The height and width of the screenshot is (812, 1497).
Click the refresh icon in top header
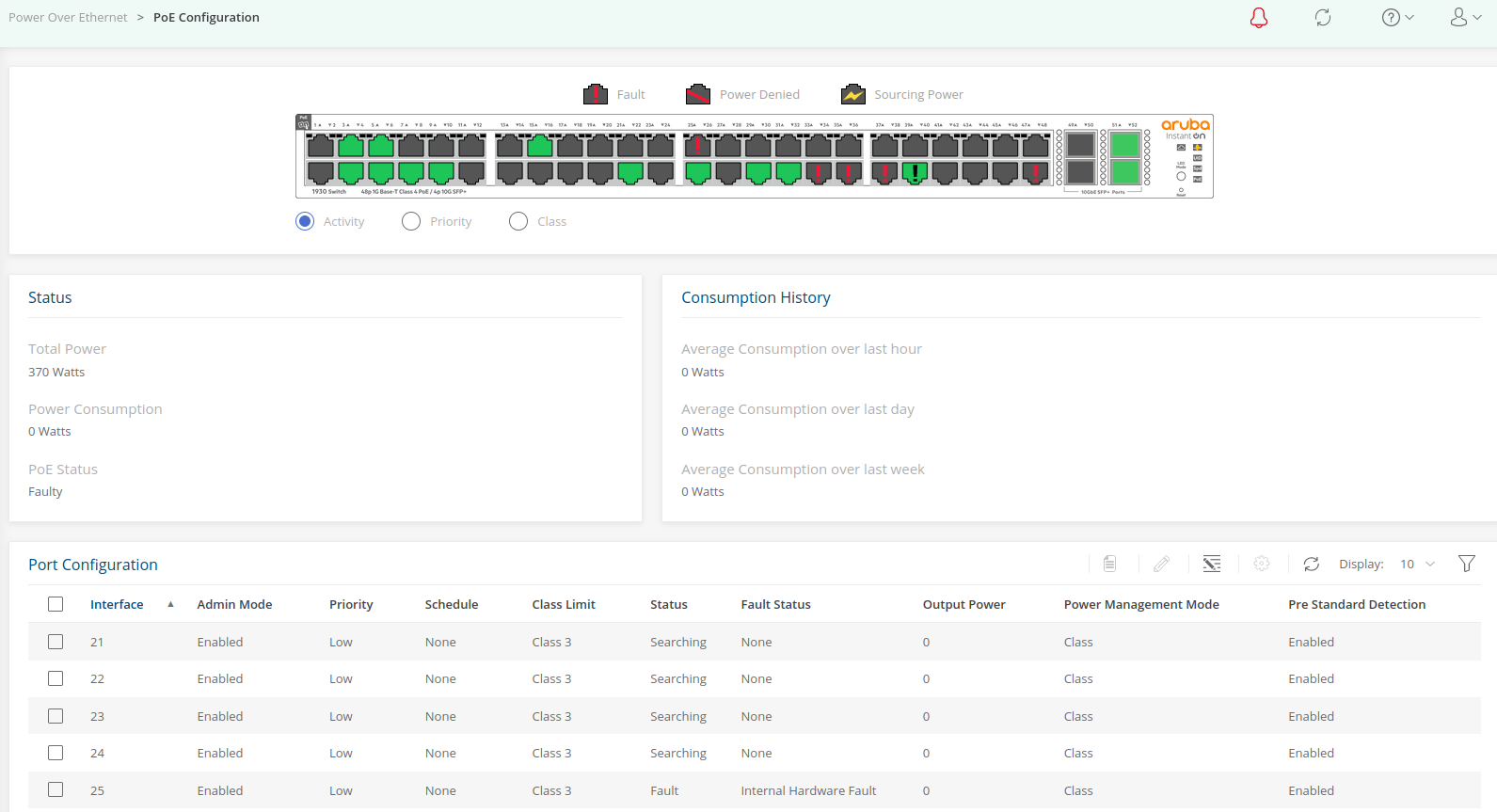point(1323,18)
